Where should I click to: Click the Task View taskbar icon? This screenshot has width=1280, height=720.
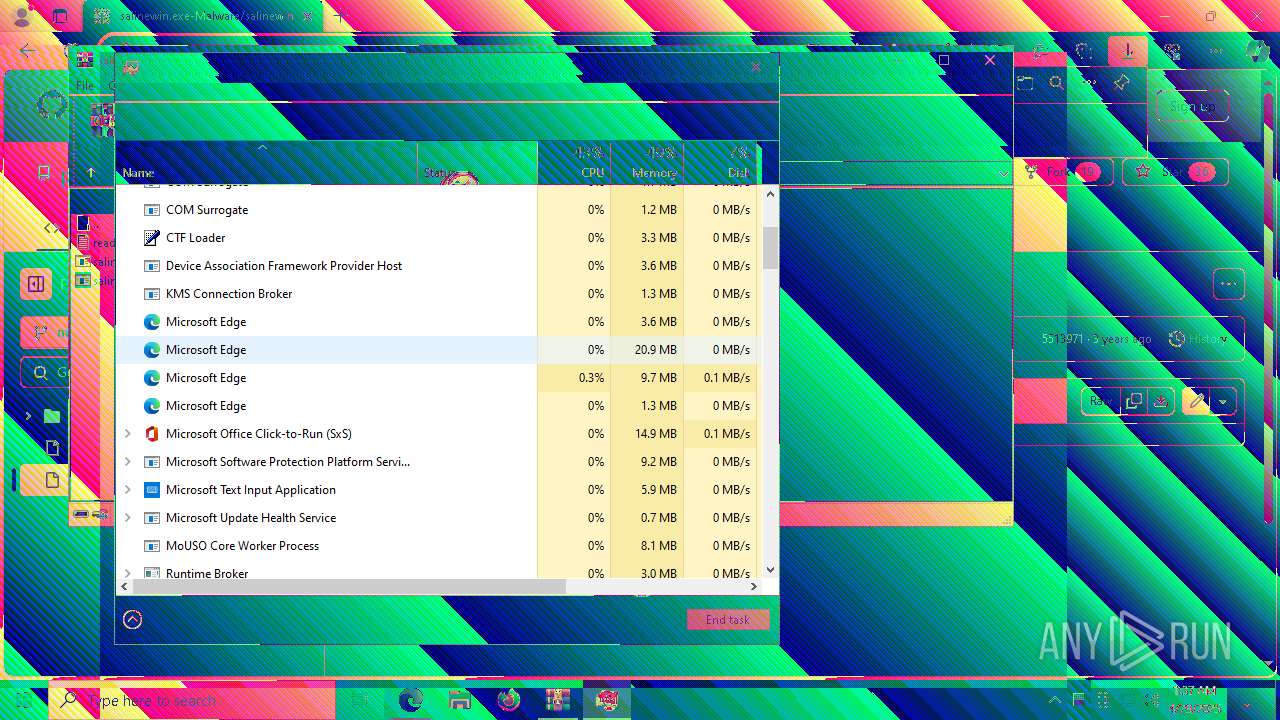coord(360,700)
